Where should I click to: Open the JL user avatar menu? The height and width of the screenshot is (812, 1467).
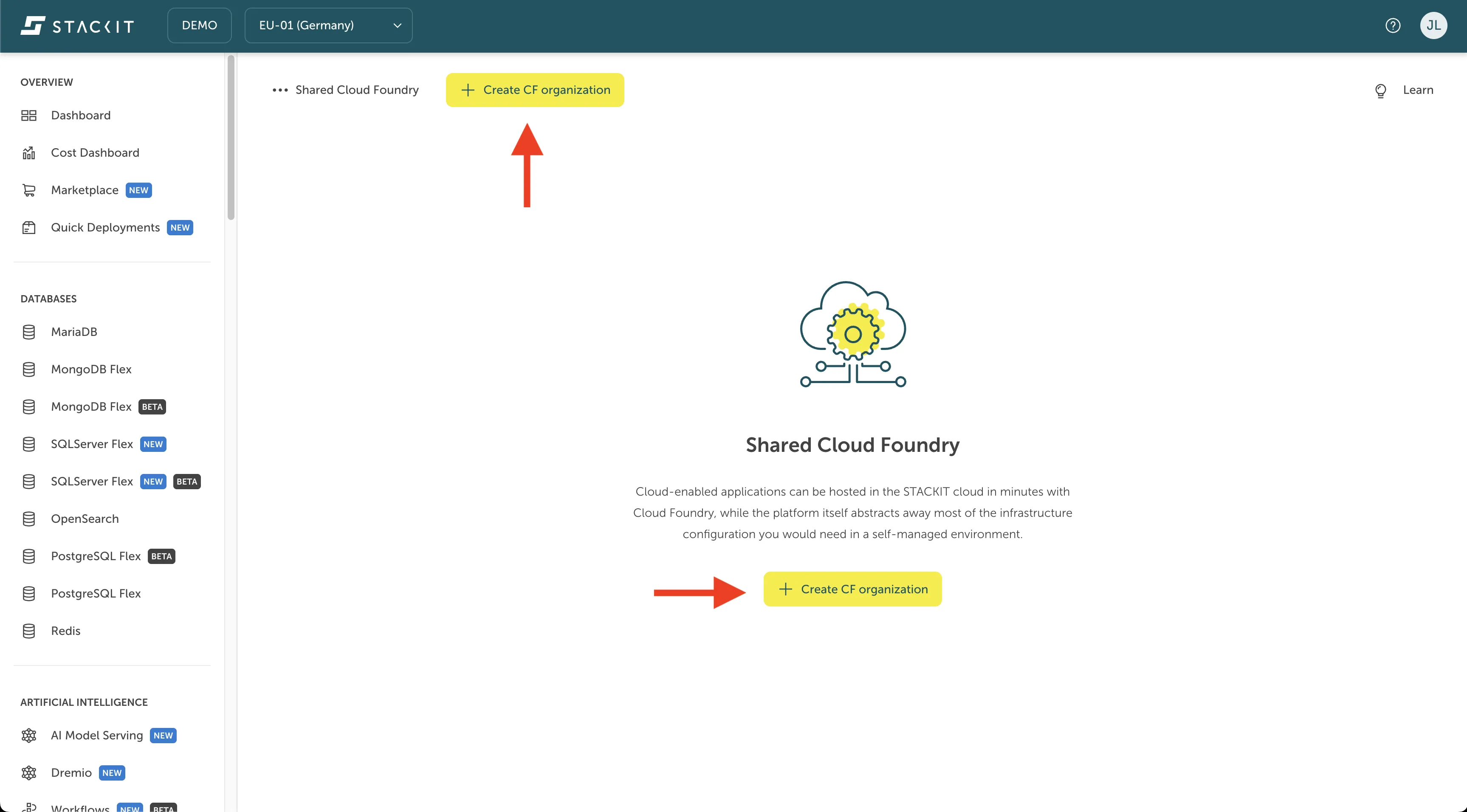pyautogui.click(x=1435, y=25)
